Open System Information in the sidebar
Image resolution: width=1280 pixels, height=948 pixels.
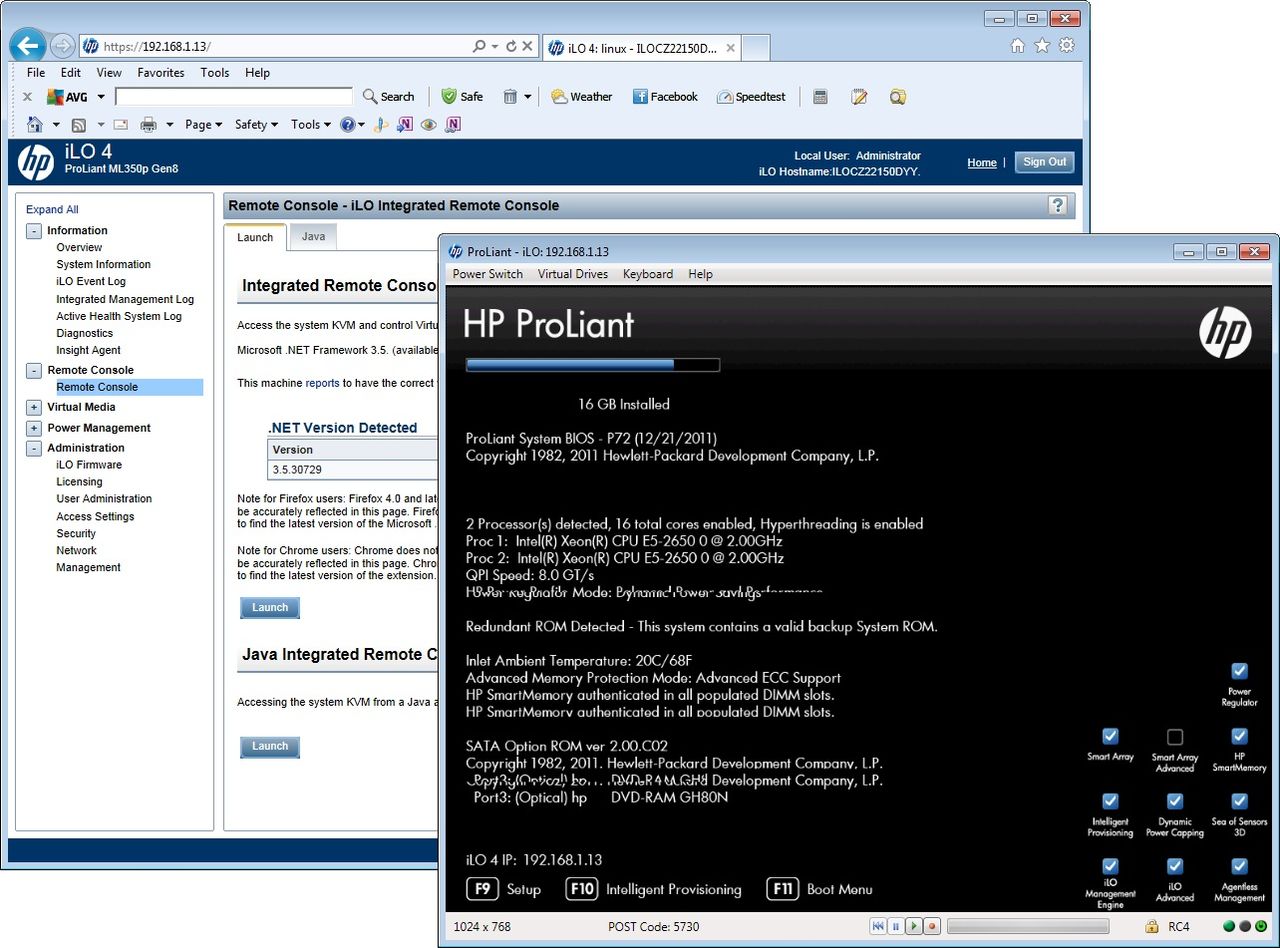click(103, 265)
